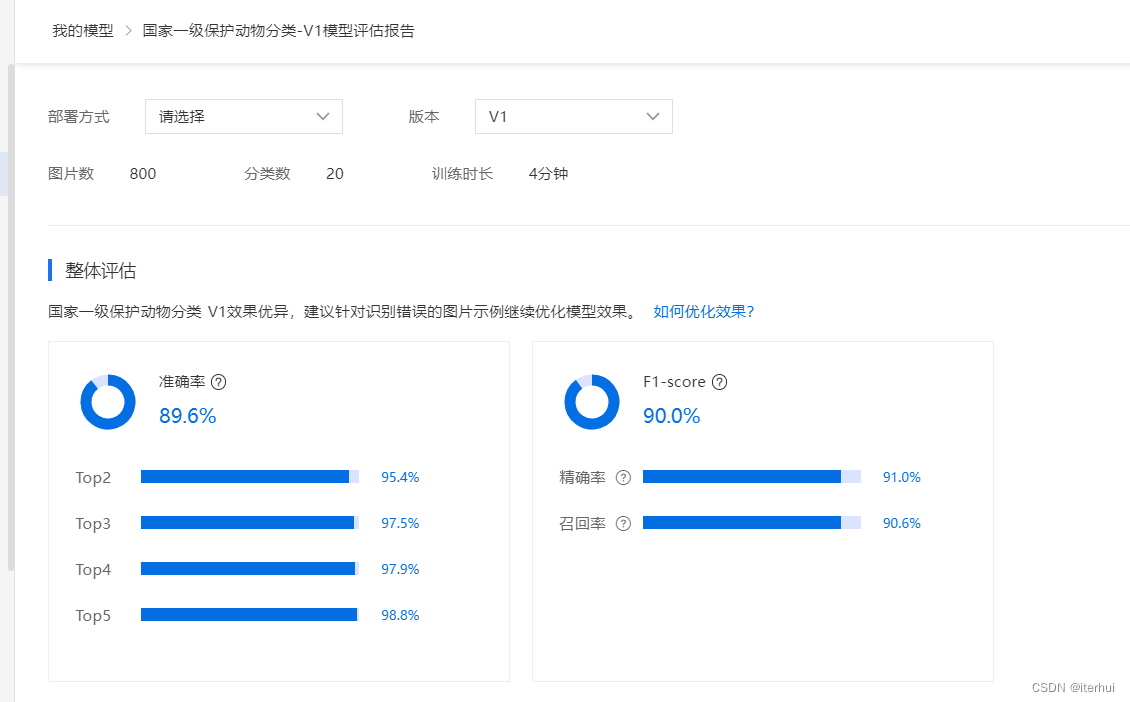Viewport: 1130px width, 702px height.
Task: Click the 整体评估 section heading
Action: pos(100,271)
